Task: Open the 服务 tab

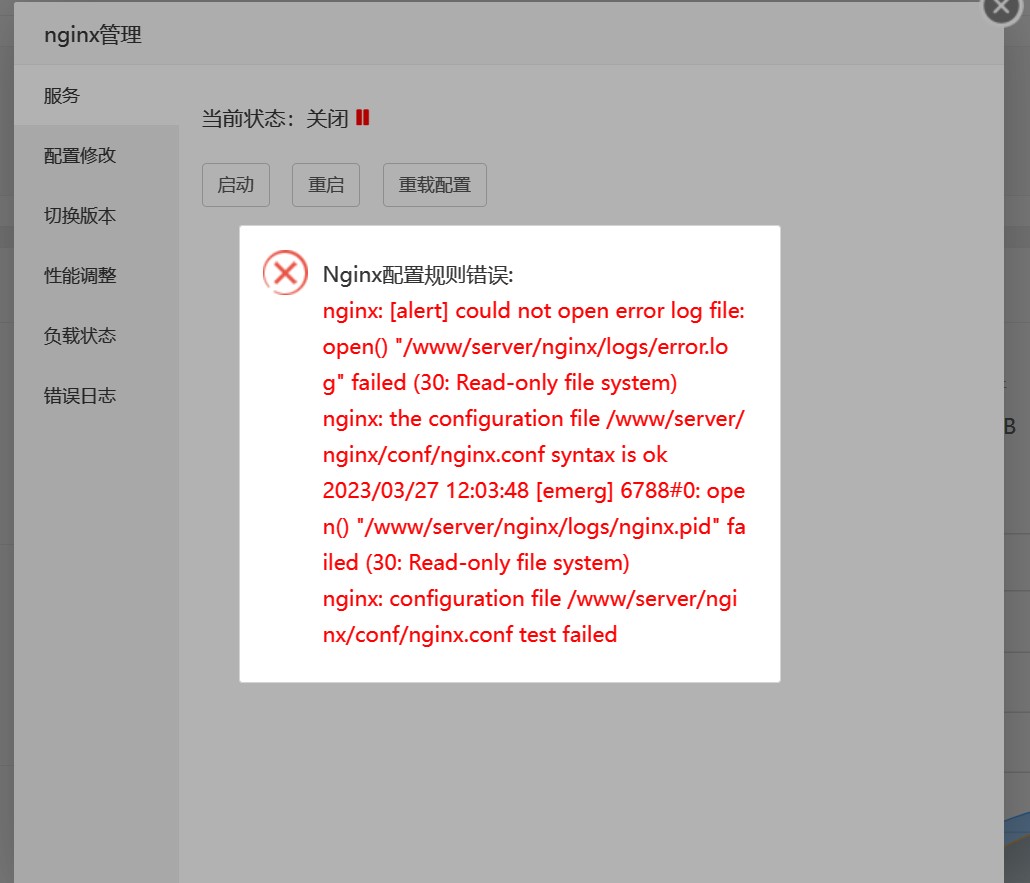Action: (x=96, y=95)
